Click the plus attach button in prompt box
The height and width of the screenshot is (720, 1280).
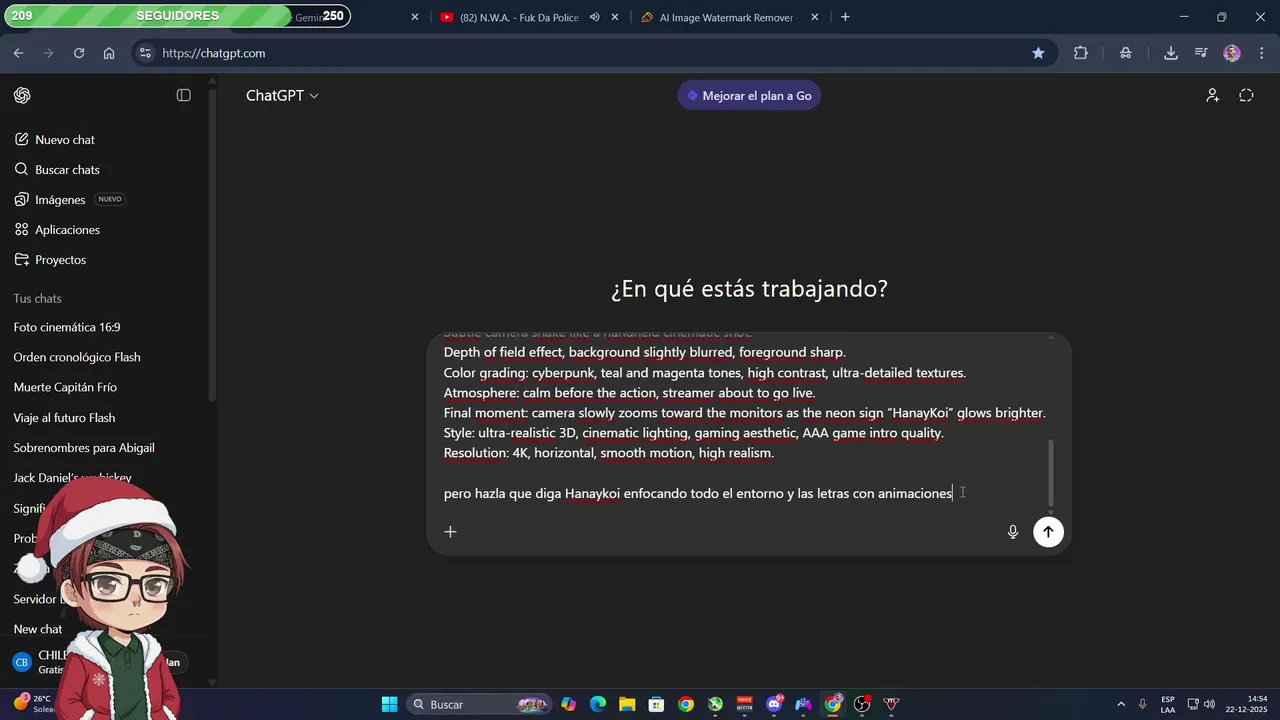pos(450,532)
